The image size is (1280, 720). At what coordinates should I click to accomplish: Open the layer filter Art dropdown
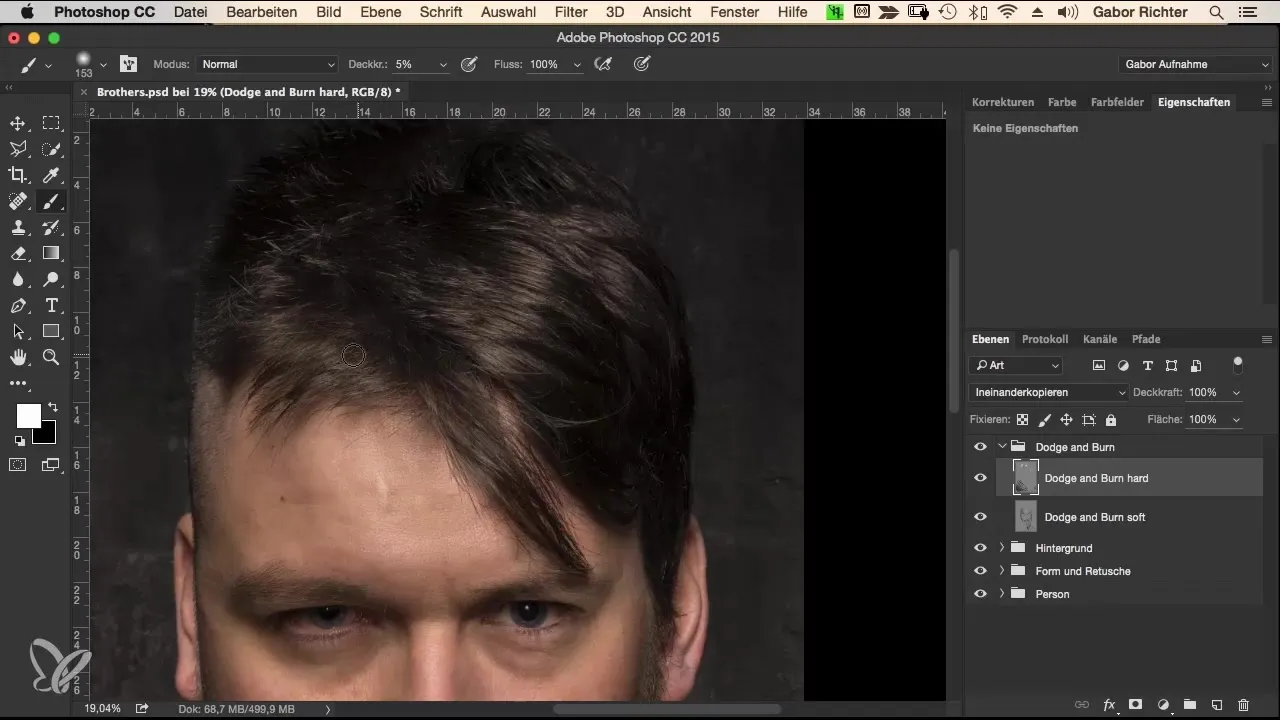pyautogui.click(x=1015, y=366)
